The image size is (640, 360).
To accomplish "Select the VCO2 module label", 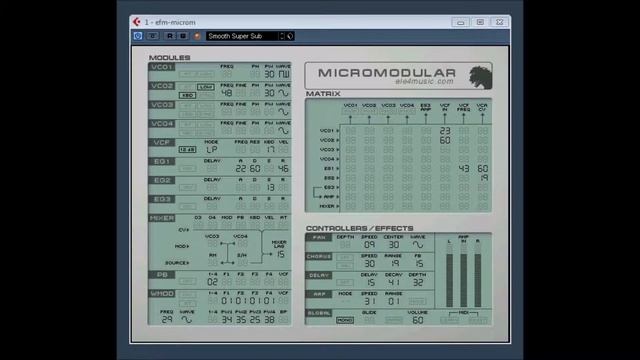I will pyautogui.click(x=162, y=86).
